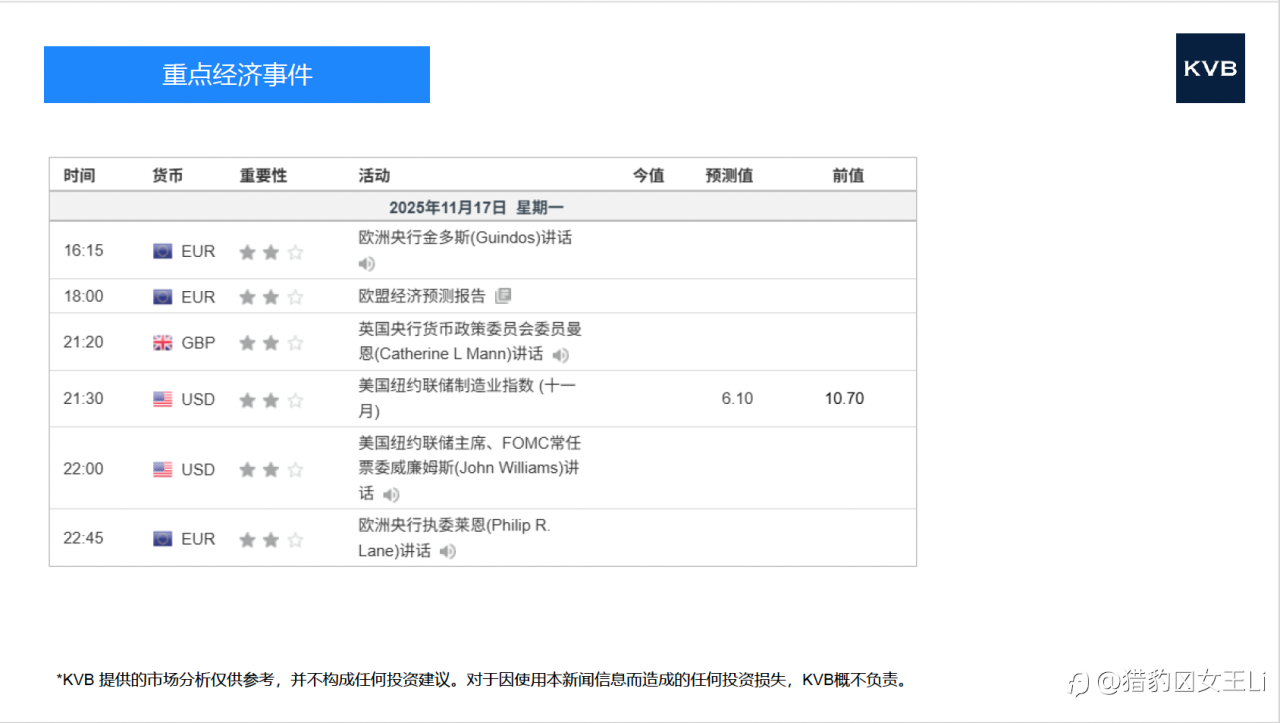Image resolution: width=1280 pixels, height=723 pixels.
Task: Click the EU flag in the 18:00 row
Action: [163, 297]
